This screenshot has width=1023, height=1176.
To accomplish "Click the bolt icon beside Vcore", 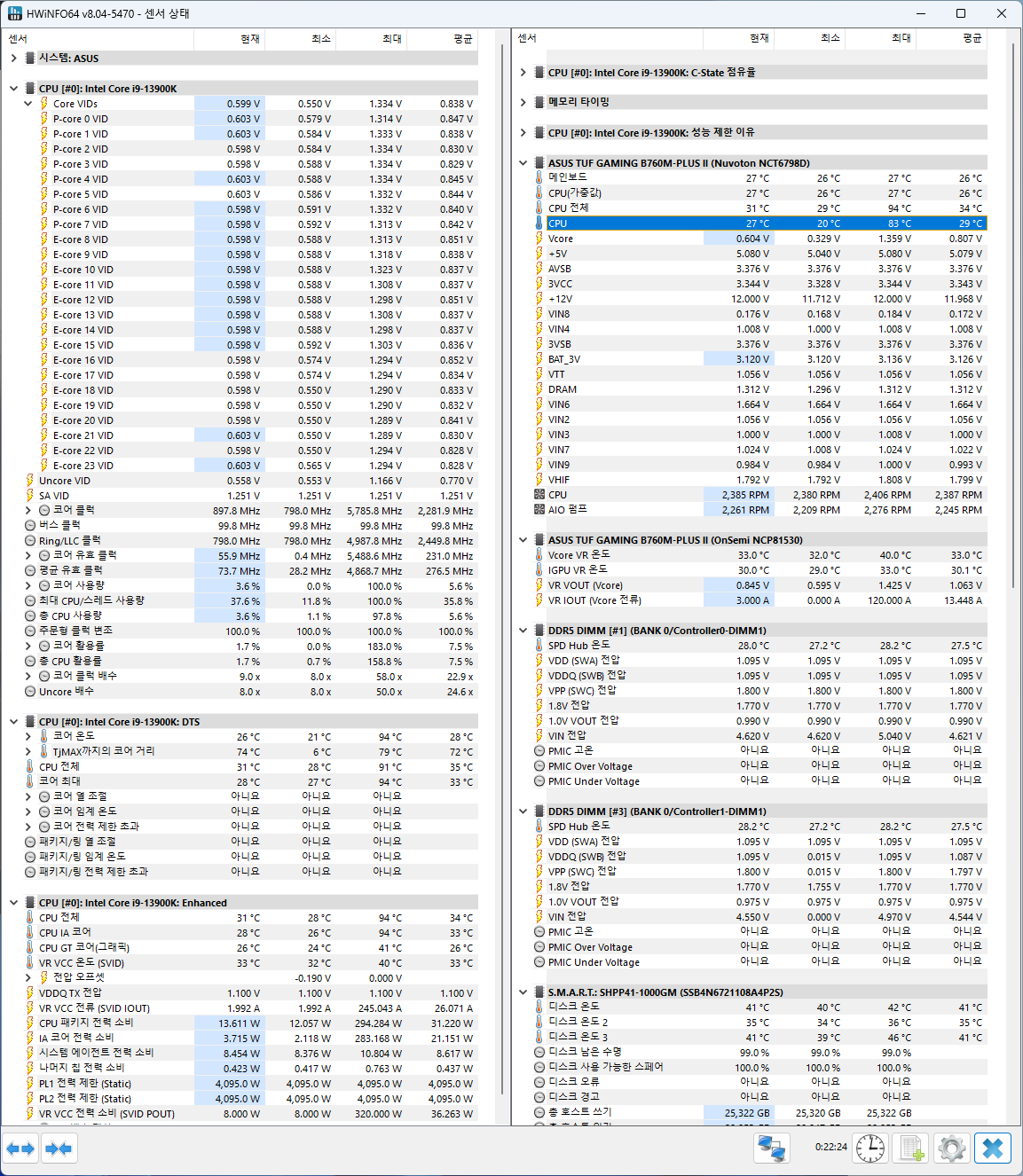I will pyautogui.click(x=539, y=238).
